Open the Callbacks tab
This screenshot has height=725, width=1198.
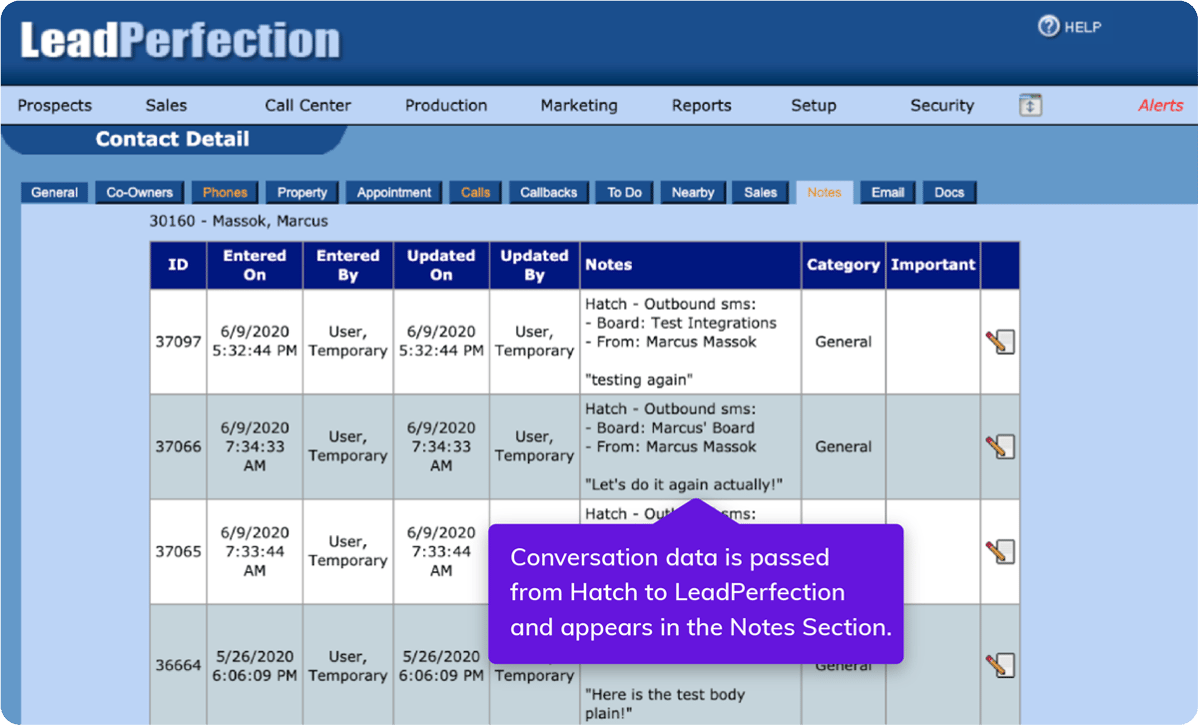548,192
